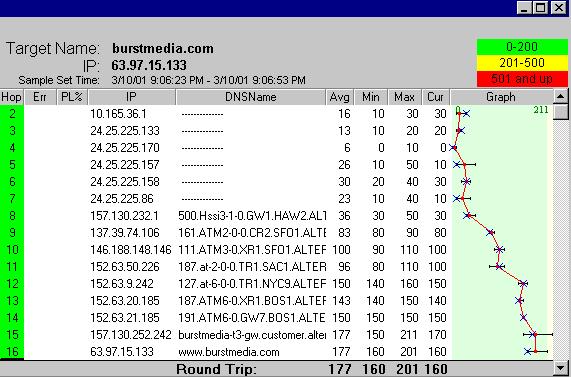Click DNS name 187.at-2-0-0.TR1.SAC1
Viewport: 571px width, 377px height.
[x=252, y=267]
